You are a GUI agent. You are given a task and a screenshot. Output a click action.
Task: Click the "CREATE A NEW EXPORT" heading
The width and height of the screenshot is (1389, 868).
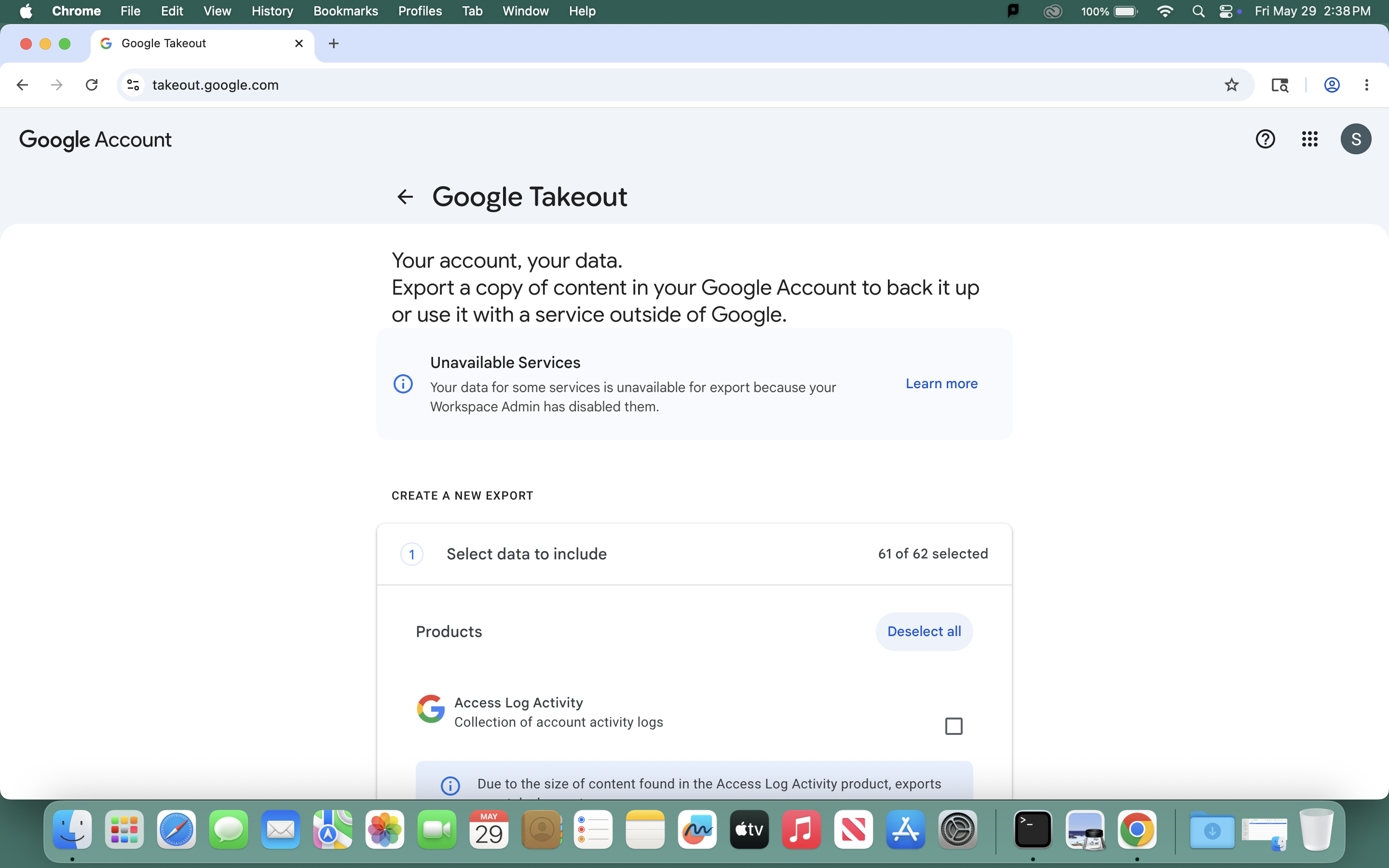point(462,495)
